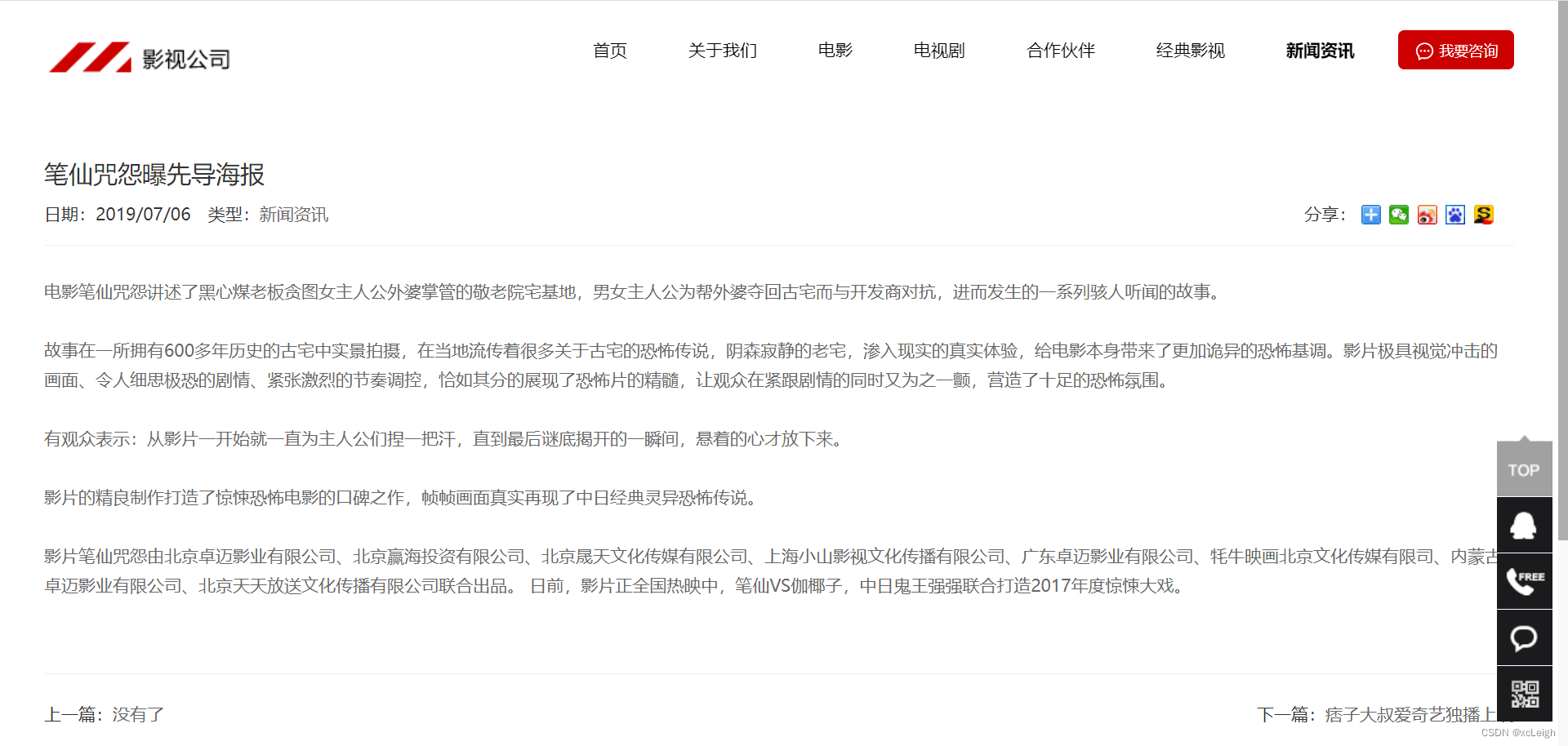Click the 分享 label

[1325, 215]
